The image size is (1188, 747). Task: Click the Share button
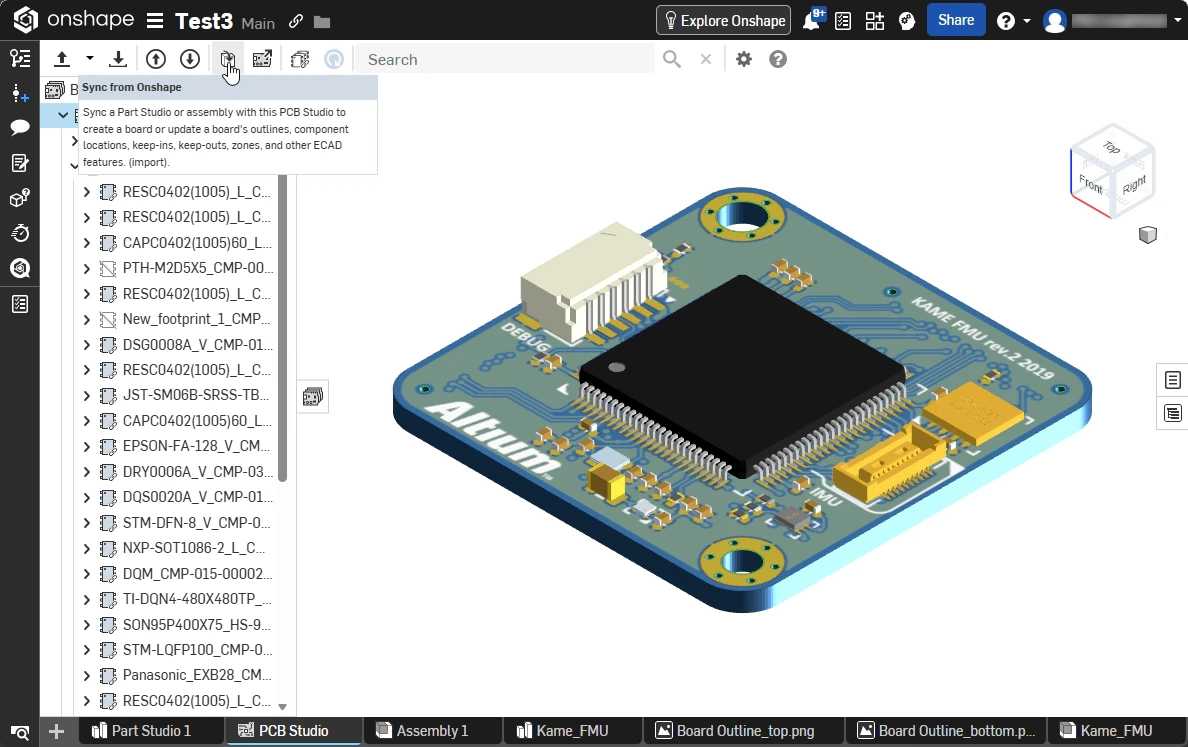coord(955,20)
